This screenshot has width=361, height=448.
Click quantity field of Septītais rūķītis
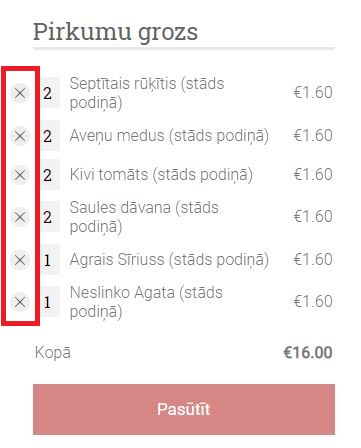click(50, 93)
